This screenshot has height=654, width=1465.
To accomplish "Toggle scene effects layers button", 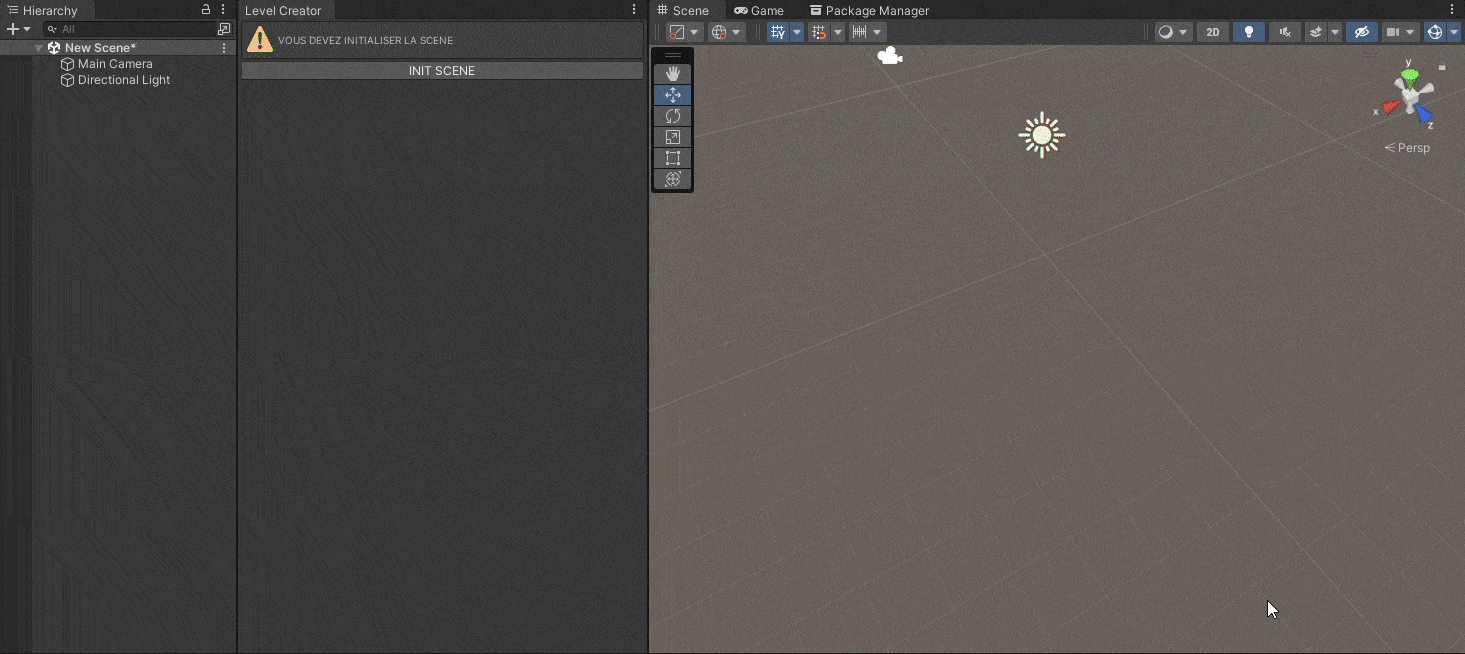I will tap(1316, 32).
